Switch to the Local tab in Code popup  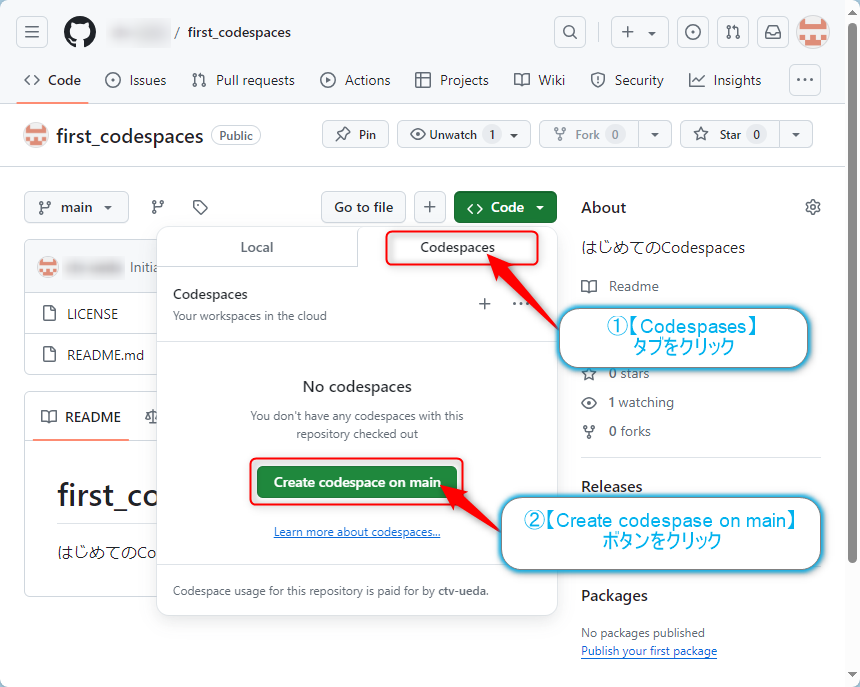[257, 247]
